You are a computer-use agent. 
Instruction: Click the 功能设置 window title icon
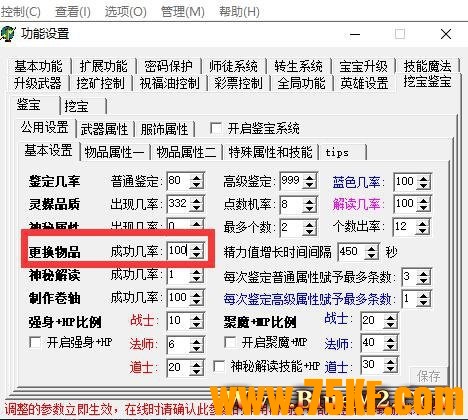tap(8, 33)
